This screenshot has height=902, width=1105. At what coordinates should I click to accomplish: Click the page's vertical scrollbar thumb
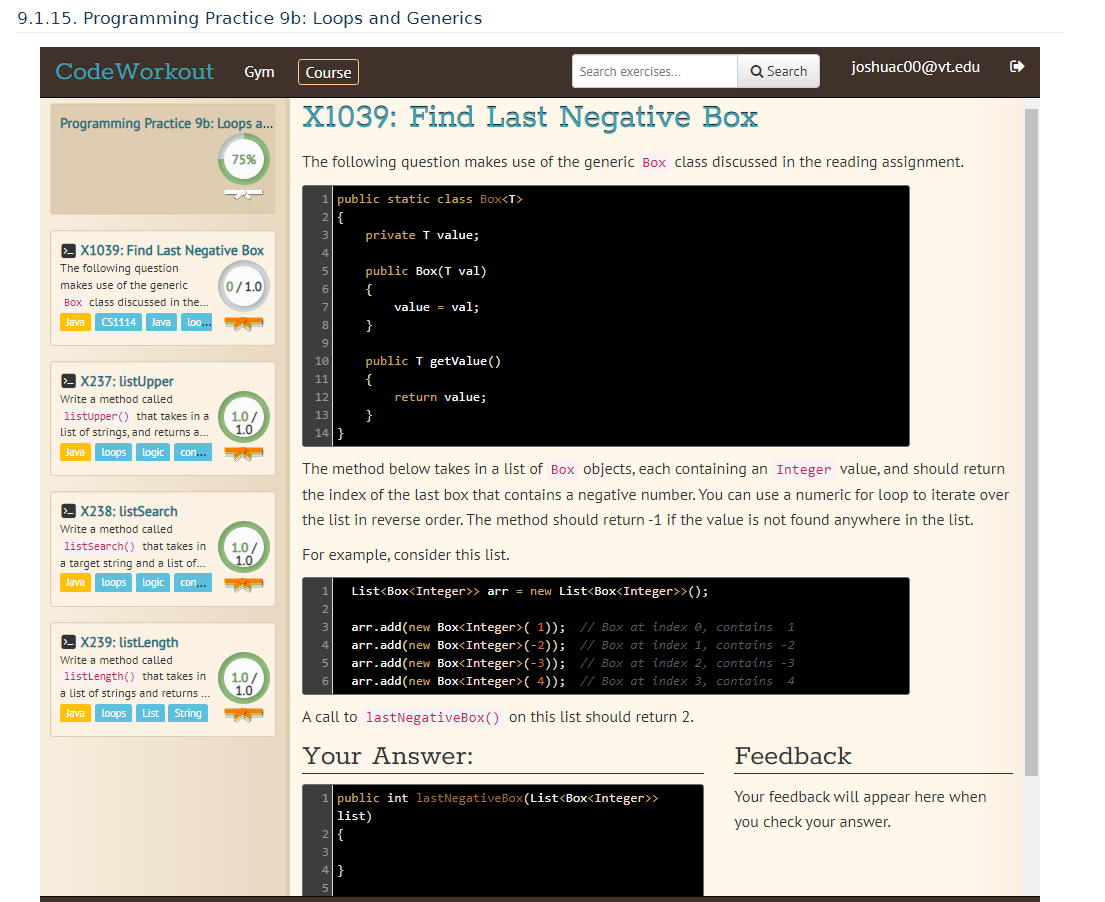1031,443
